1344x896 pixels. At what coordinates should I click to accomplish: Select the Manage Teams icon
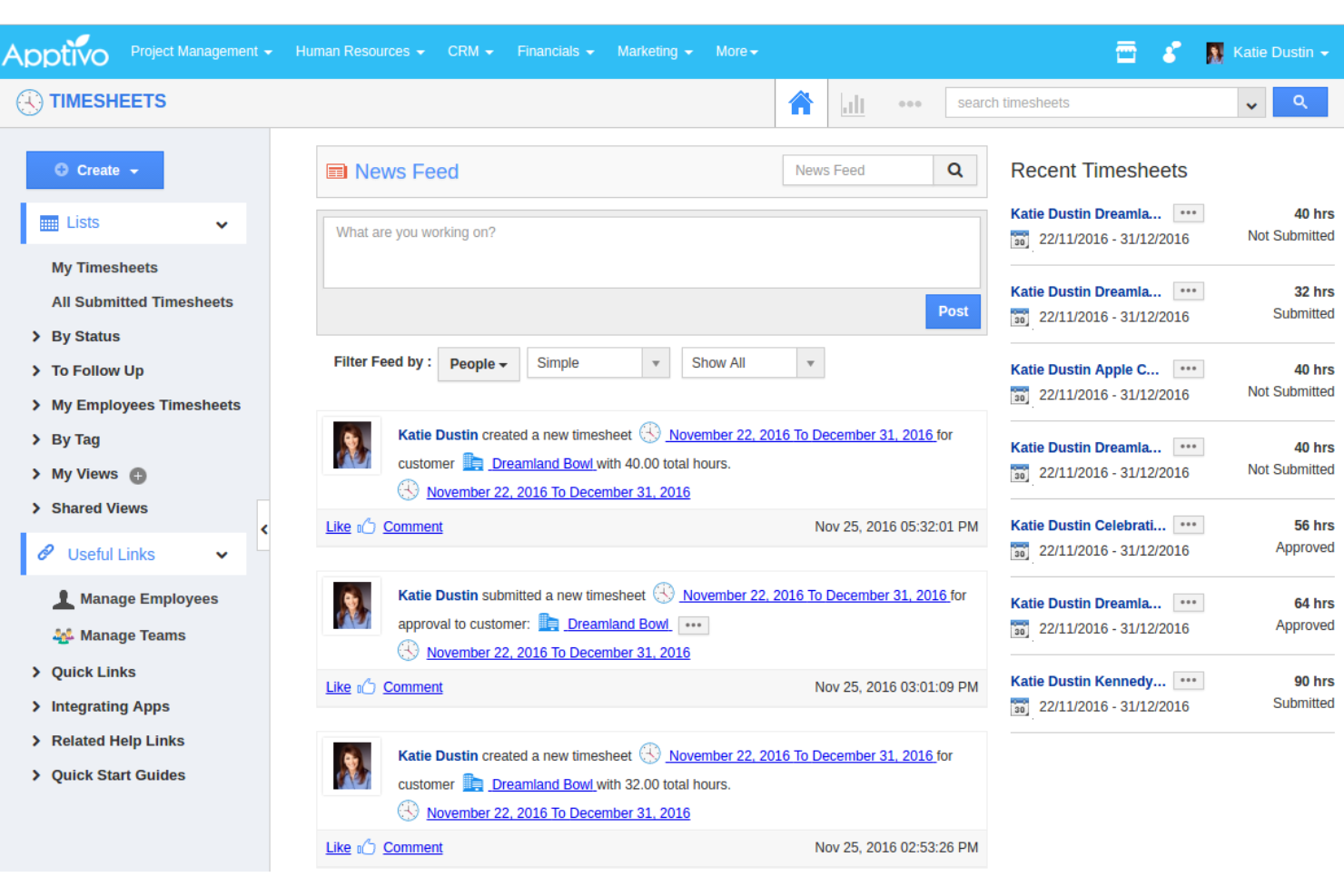point(62,635)
